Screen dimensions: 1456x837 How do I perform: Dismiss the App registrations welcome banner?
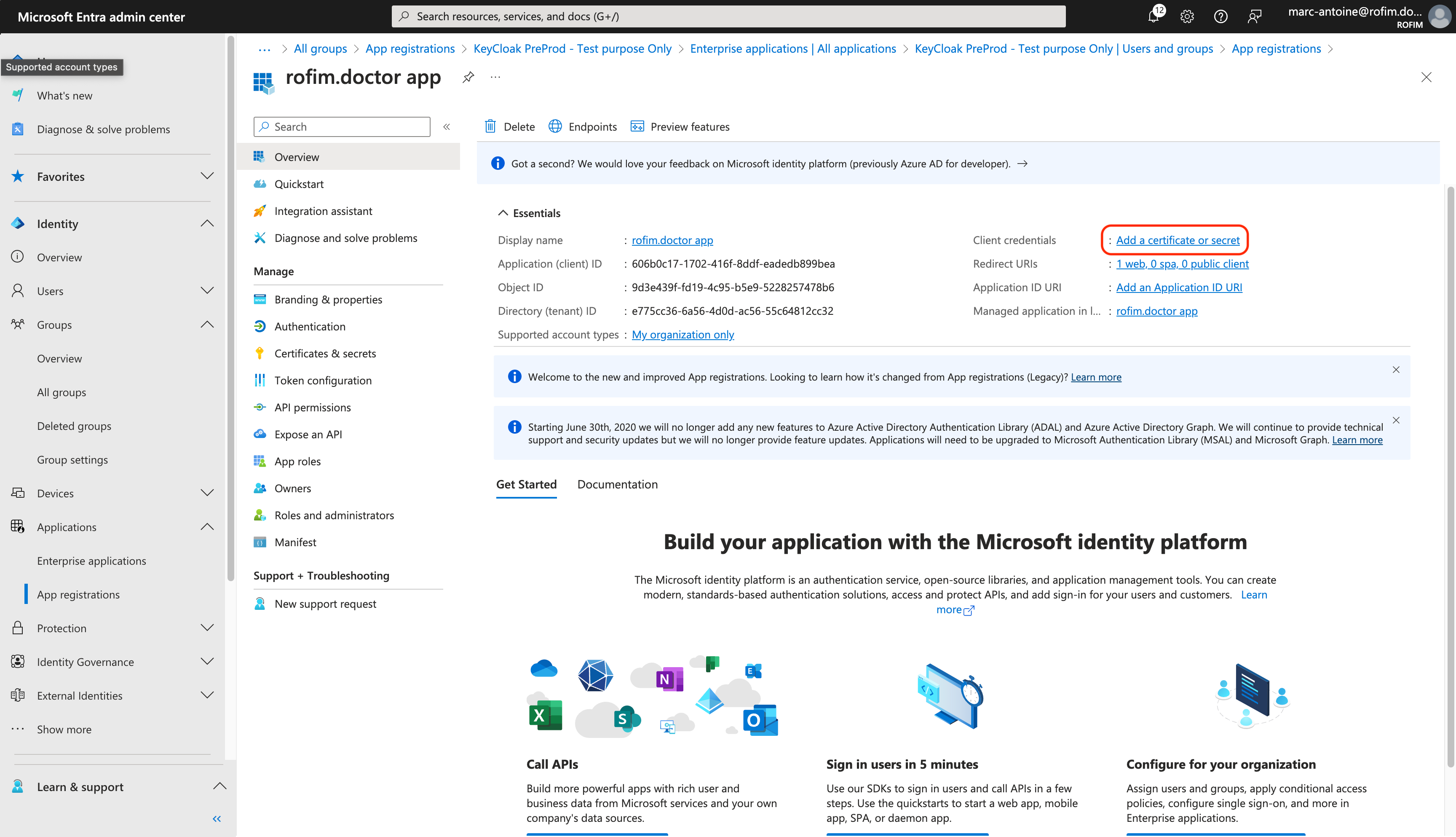(1396, 370)
